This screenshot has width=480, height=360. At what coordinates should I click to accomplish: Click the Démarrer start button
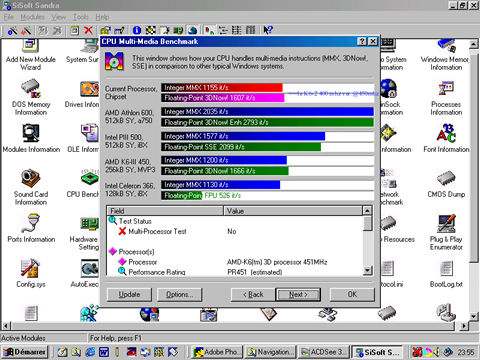tap(25, 352)
